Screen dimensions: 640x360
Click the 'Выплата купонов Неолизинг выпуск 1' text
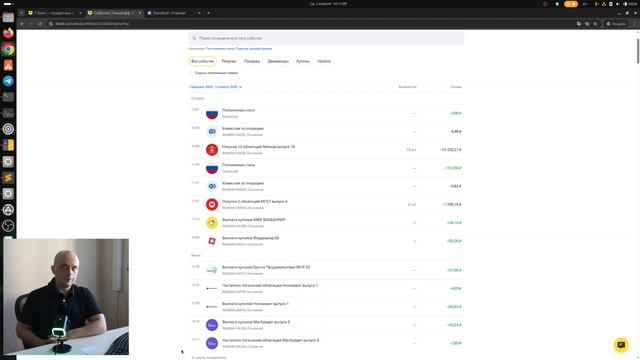pyautogui.click(x=256, y=304)
